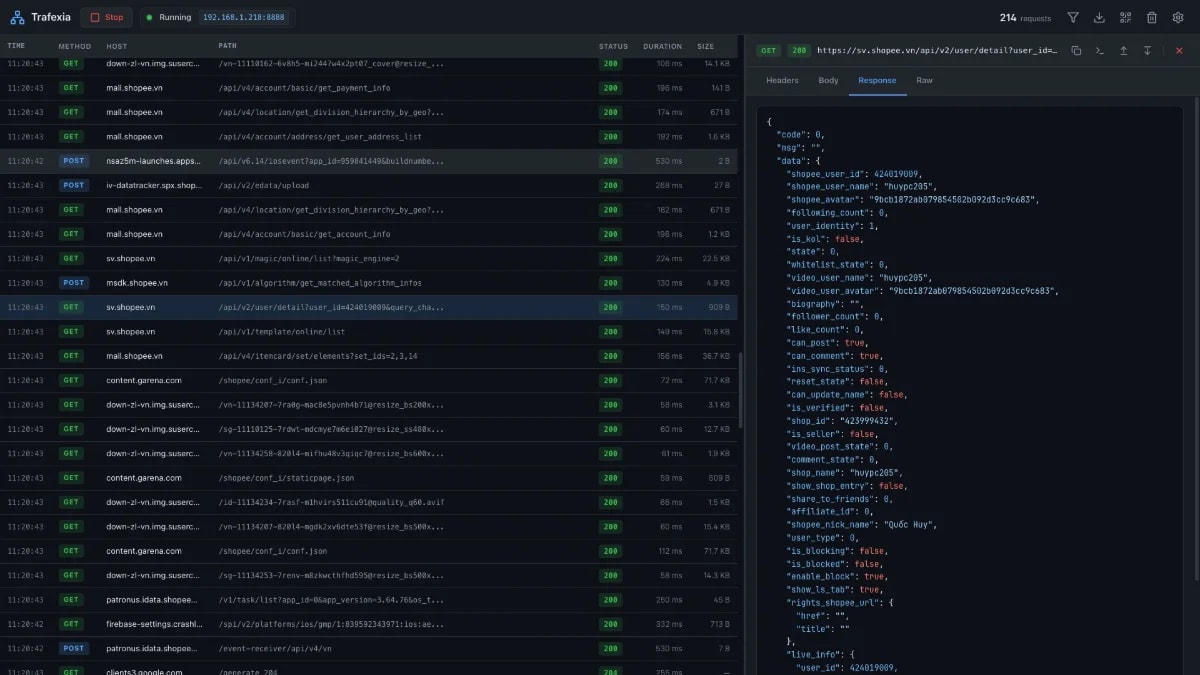Click the 214 requests counter

coord(1023,17)
